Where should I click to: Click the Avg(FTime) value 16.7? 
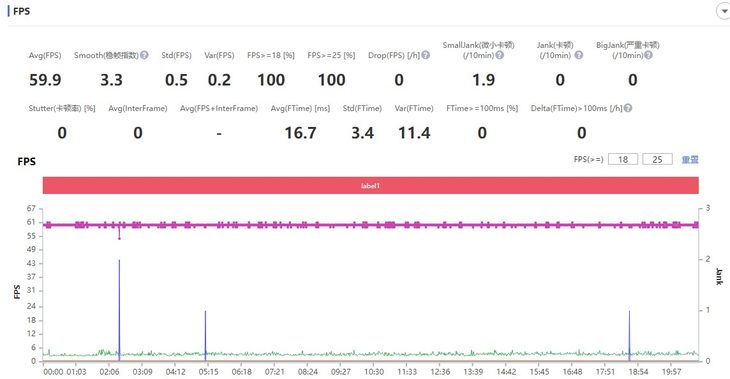pyautogui.click(x=300, y=133)
